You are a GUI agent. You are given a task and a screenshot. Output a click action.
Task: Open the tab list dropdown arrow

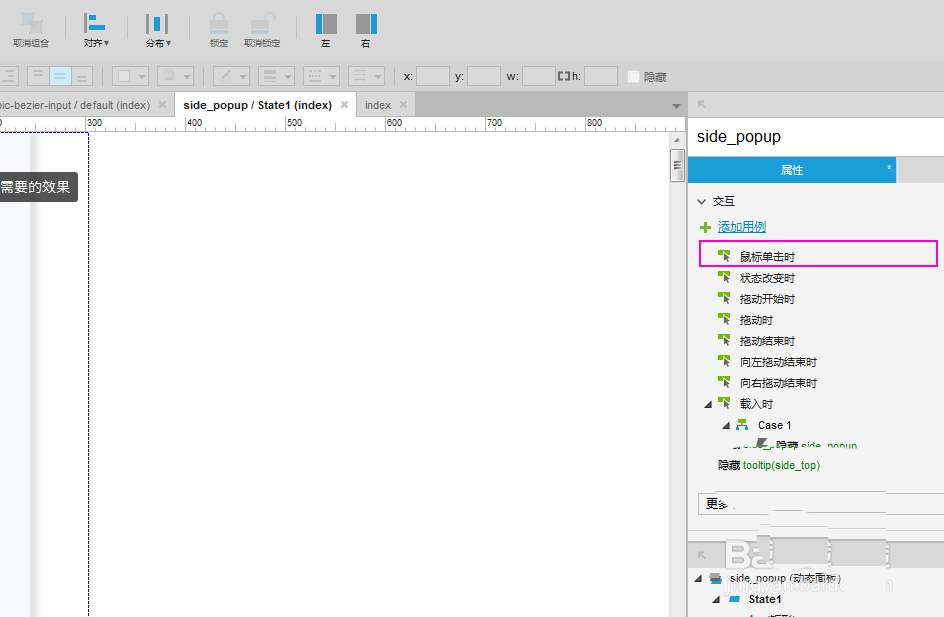click(676, 107)
